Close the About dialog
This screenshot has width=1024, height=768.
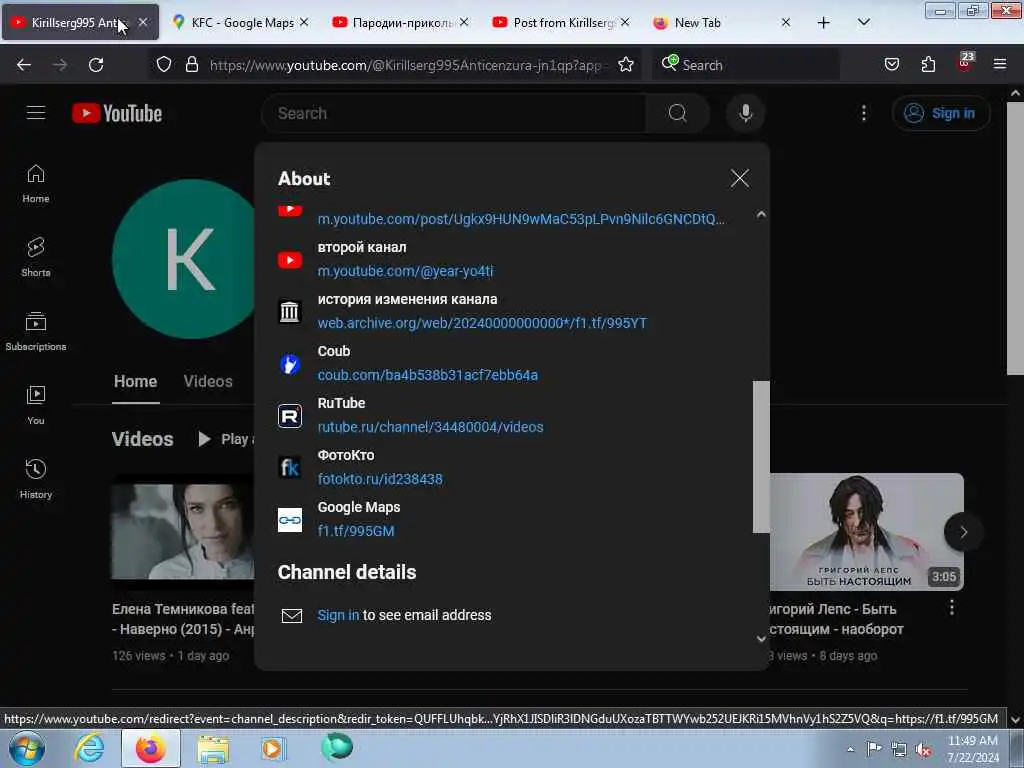pos(739,178)
